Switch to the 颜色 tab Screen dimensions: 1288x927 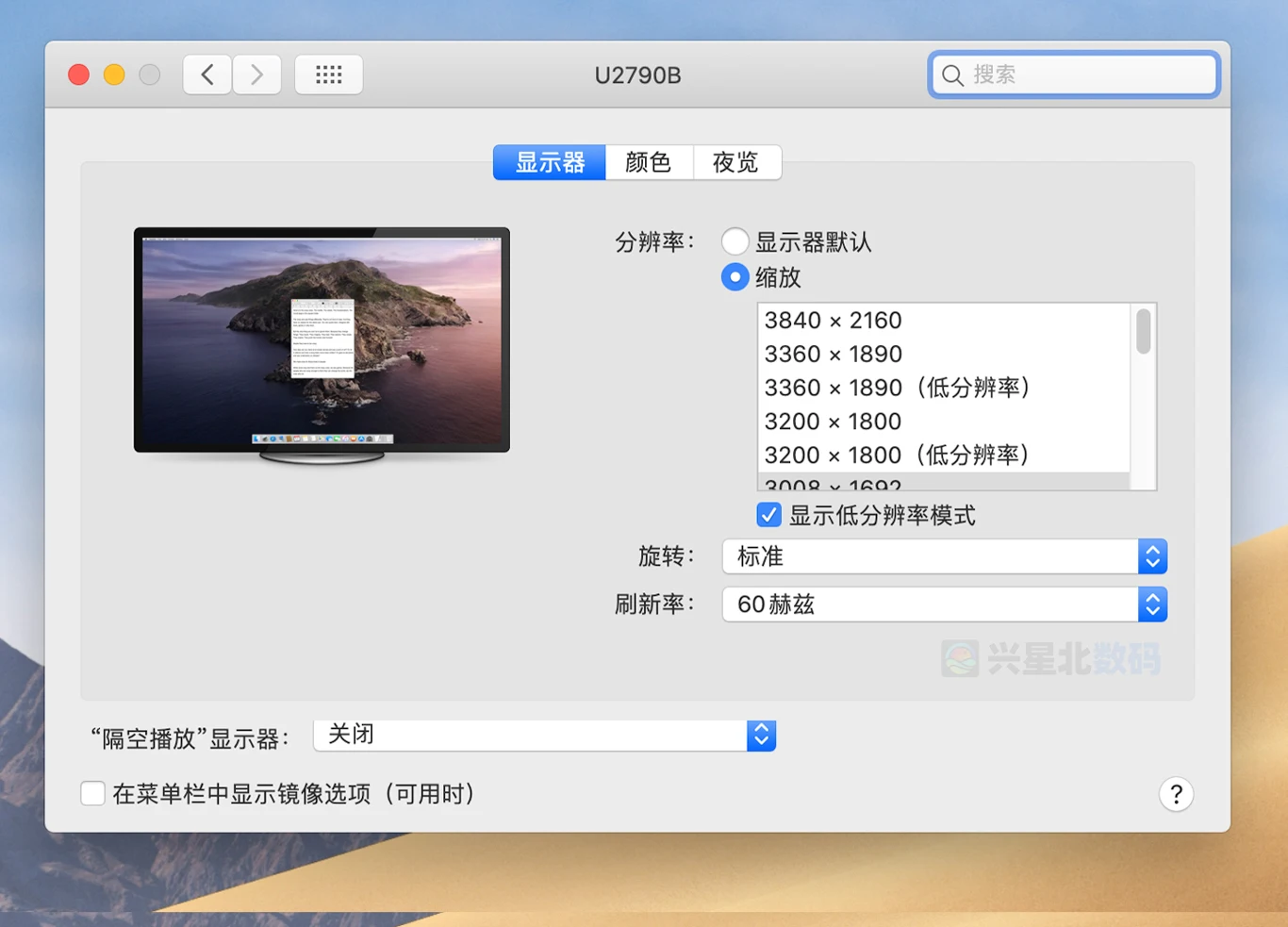pos(648,162)
